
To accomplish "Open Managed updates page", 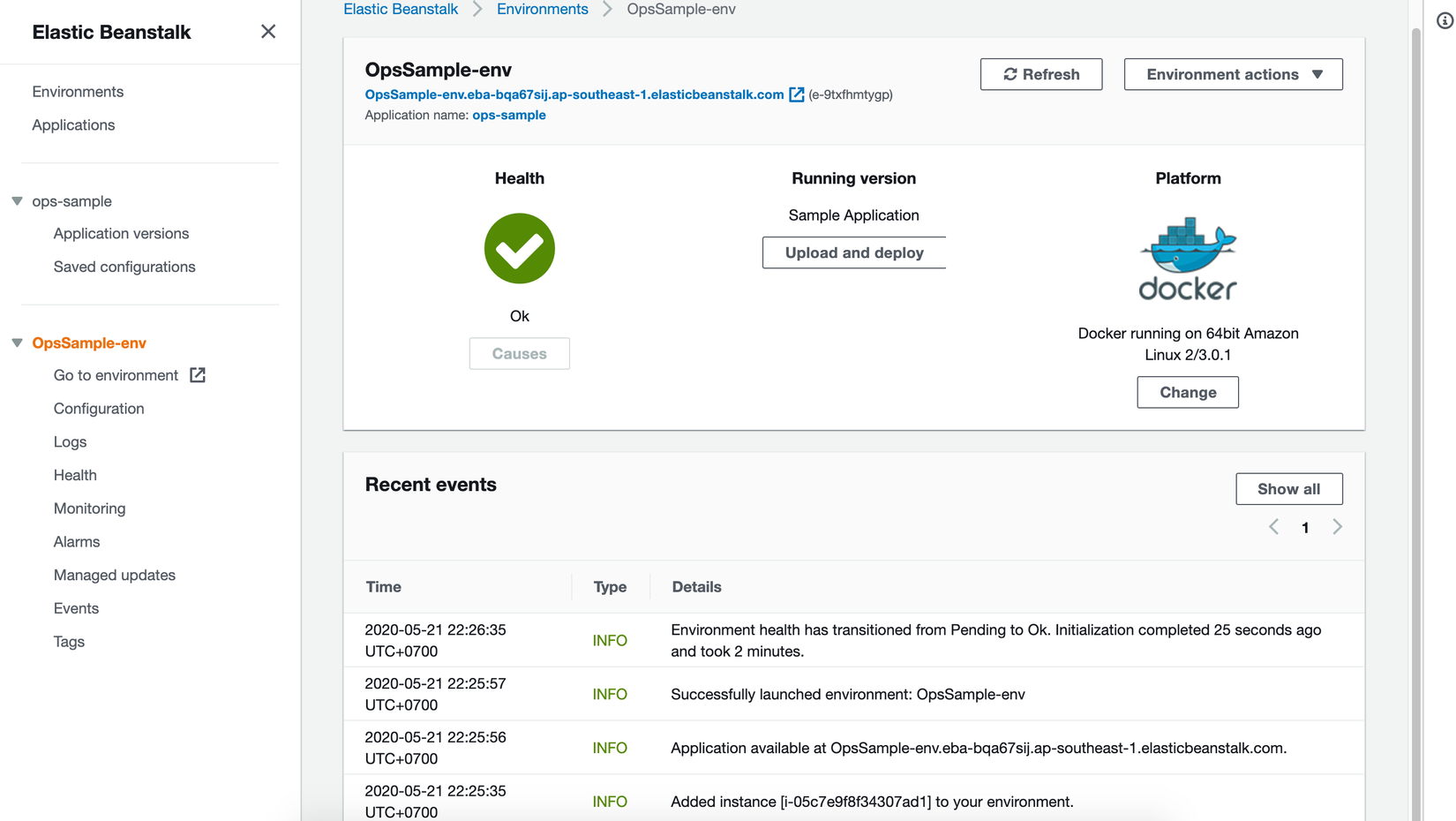I will tap(115, 576).
